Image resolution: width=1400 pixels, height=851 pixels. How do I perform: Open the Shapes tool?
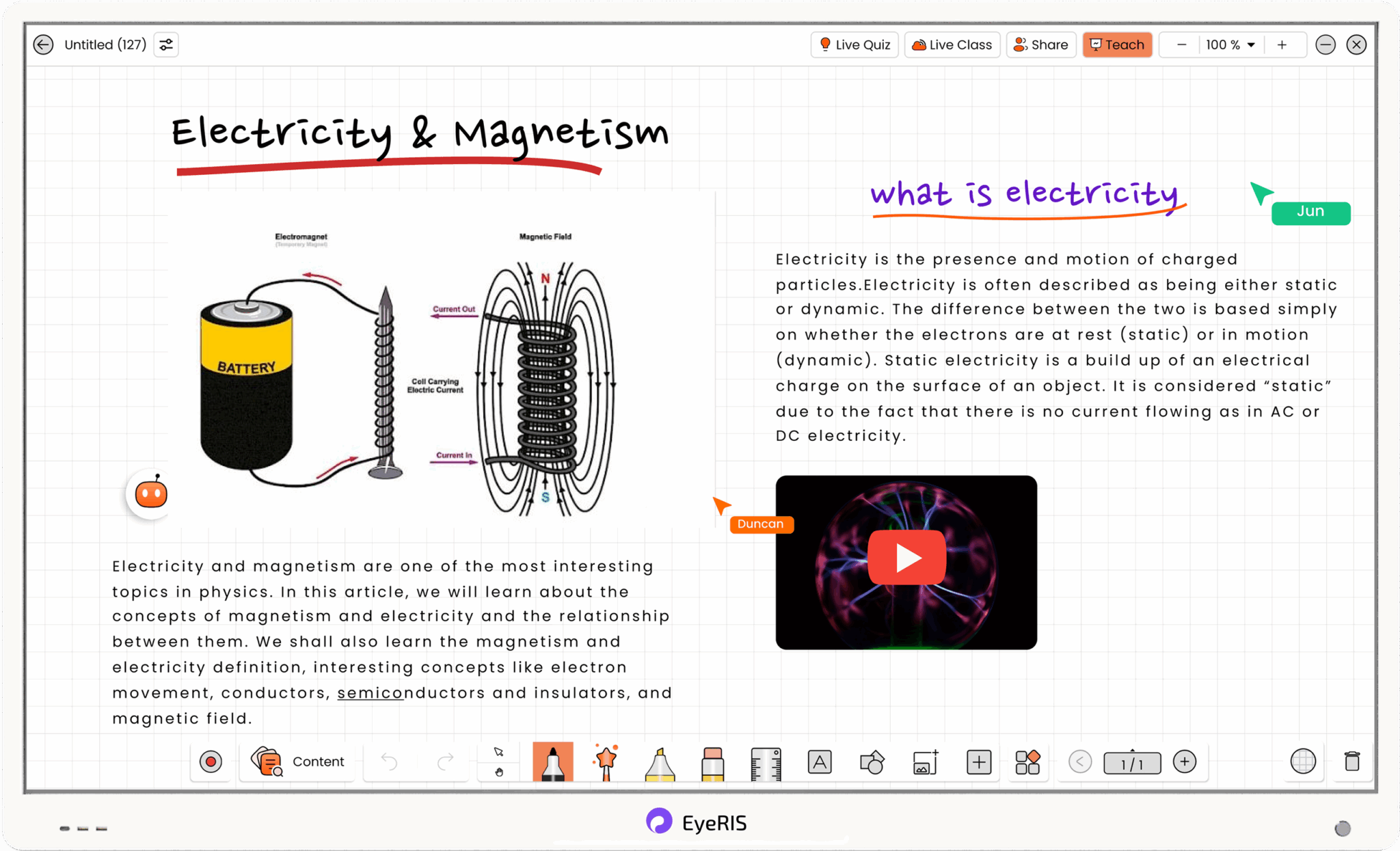pyautogui.click(x=872, y=761)
